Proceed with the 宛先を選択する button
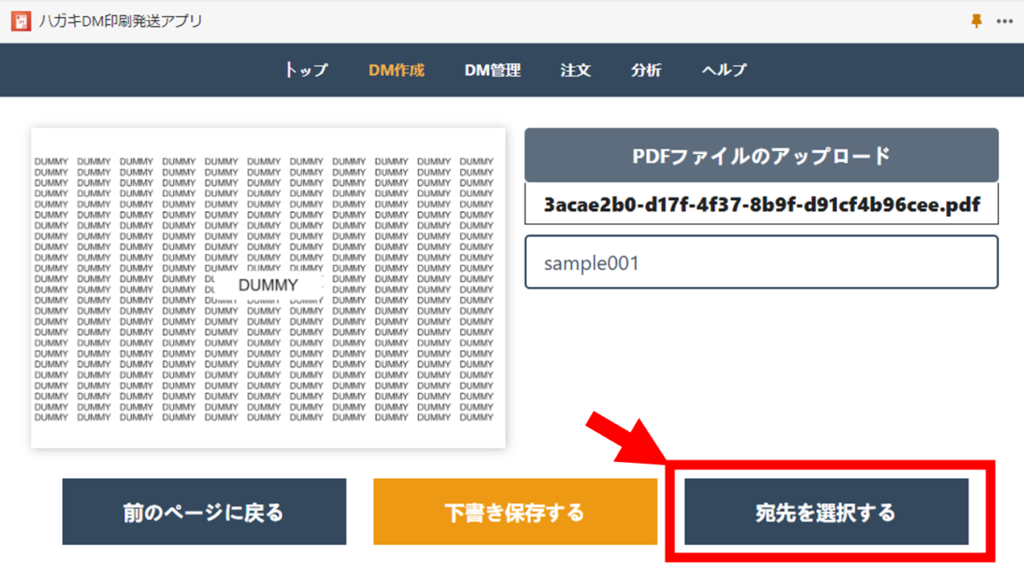The width and height of the screenshot is (1024, 566). (x=826, y=512)
